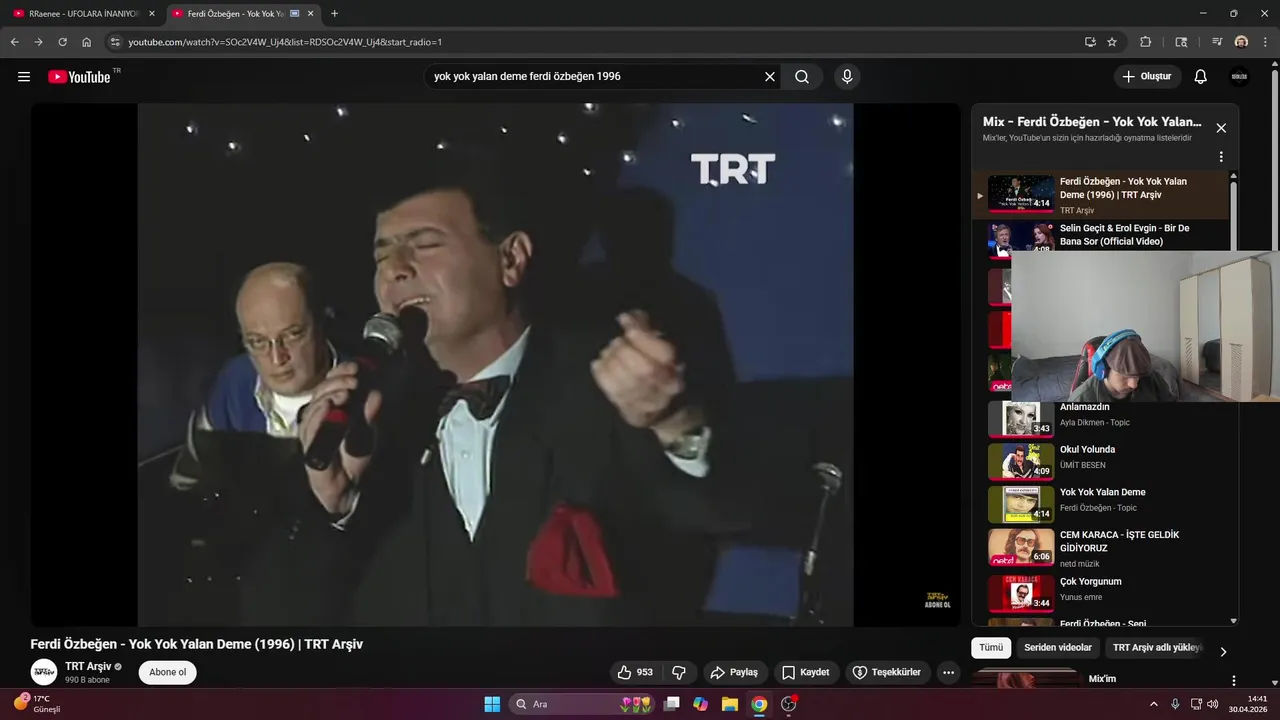Select the Tümü filter chip
The height and width of the screenshot is (720, 1280).
pos(991,648)
